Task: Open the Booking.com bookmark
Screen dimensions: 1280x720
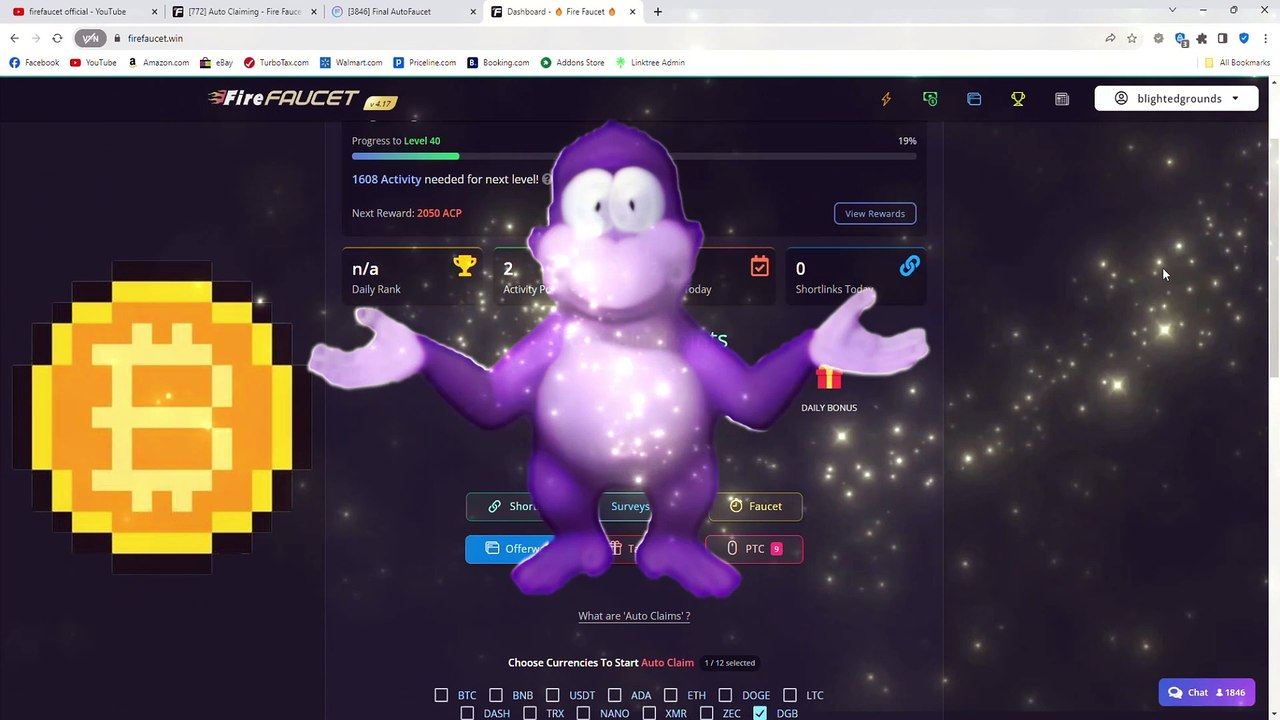Action: coord(498,62)
